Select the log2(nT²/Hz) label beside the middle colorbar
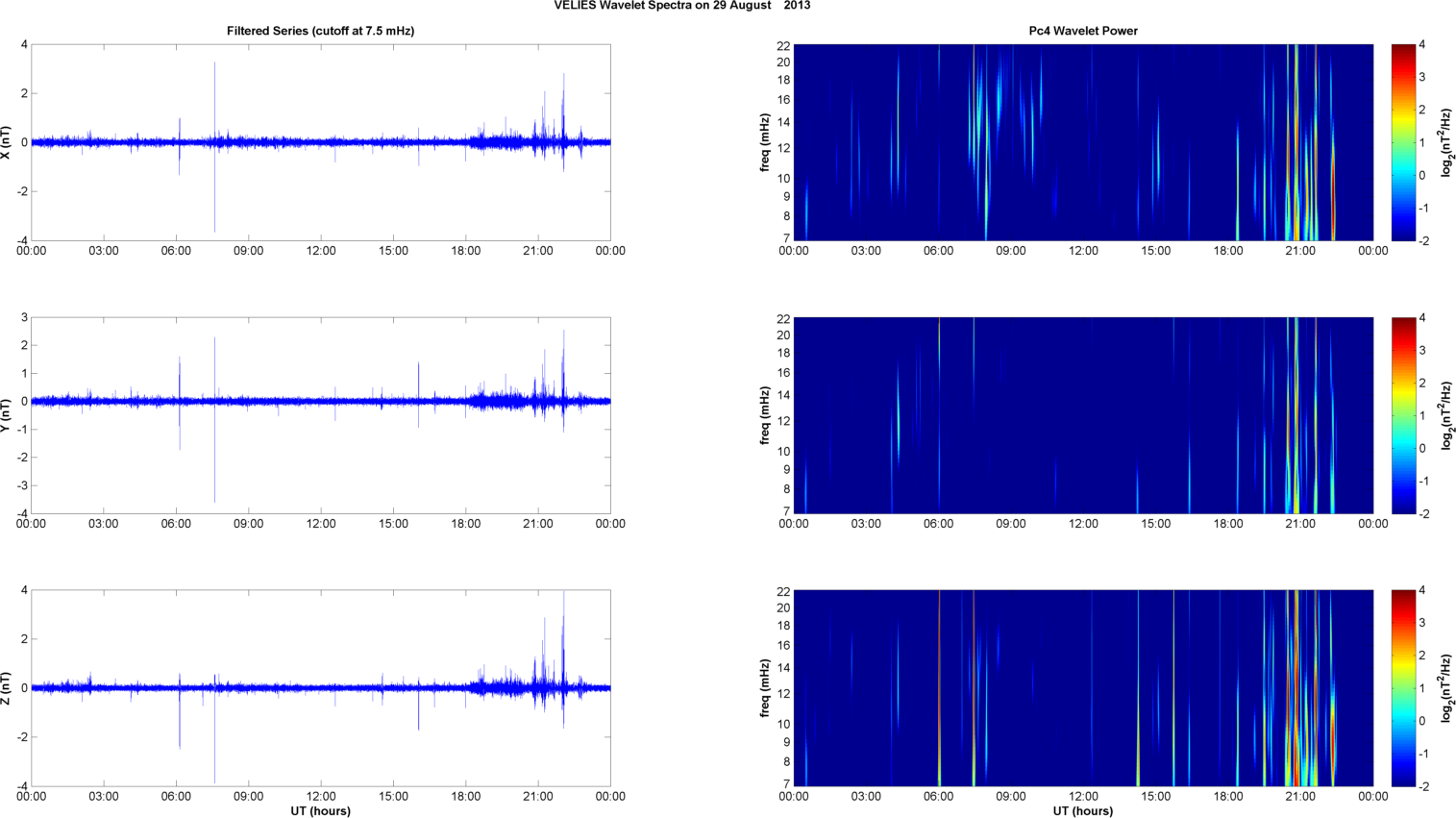This screenshot has height=818, width=1456. pyautogui.click(x=1446, y=415)
